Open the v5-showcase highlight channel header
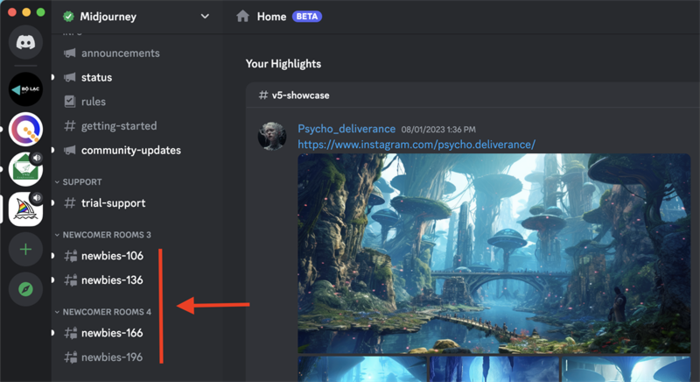This screenshot has height=382, width=700. [294, 95]
